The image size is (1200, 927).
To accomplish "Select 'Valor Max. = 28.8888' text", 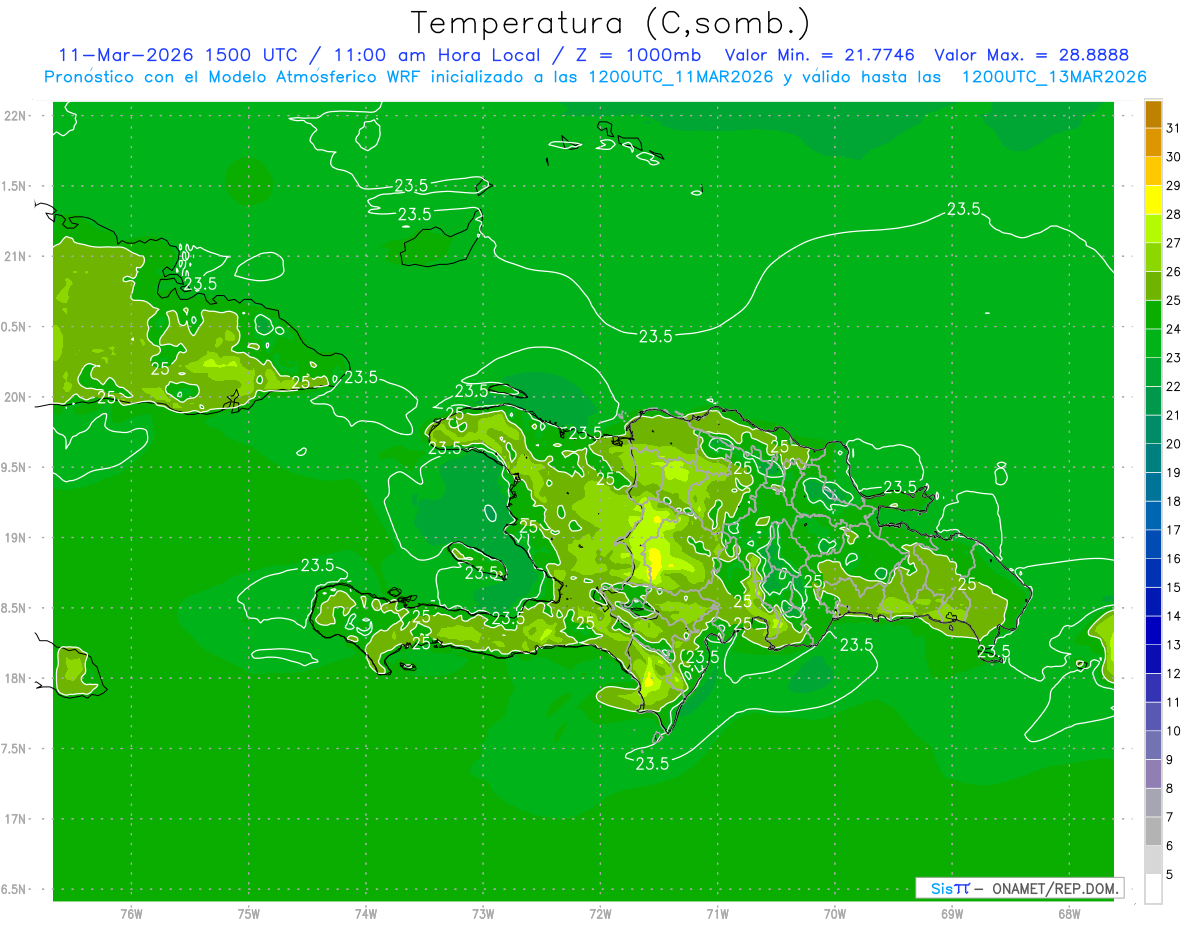I will pos(1032,55).
